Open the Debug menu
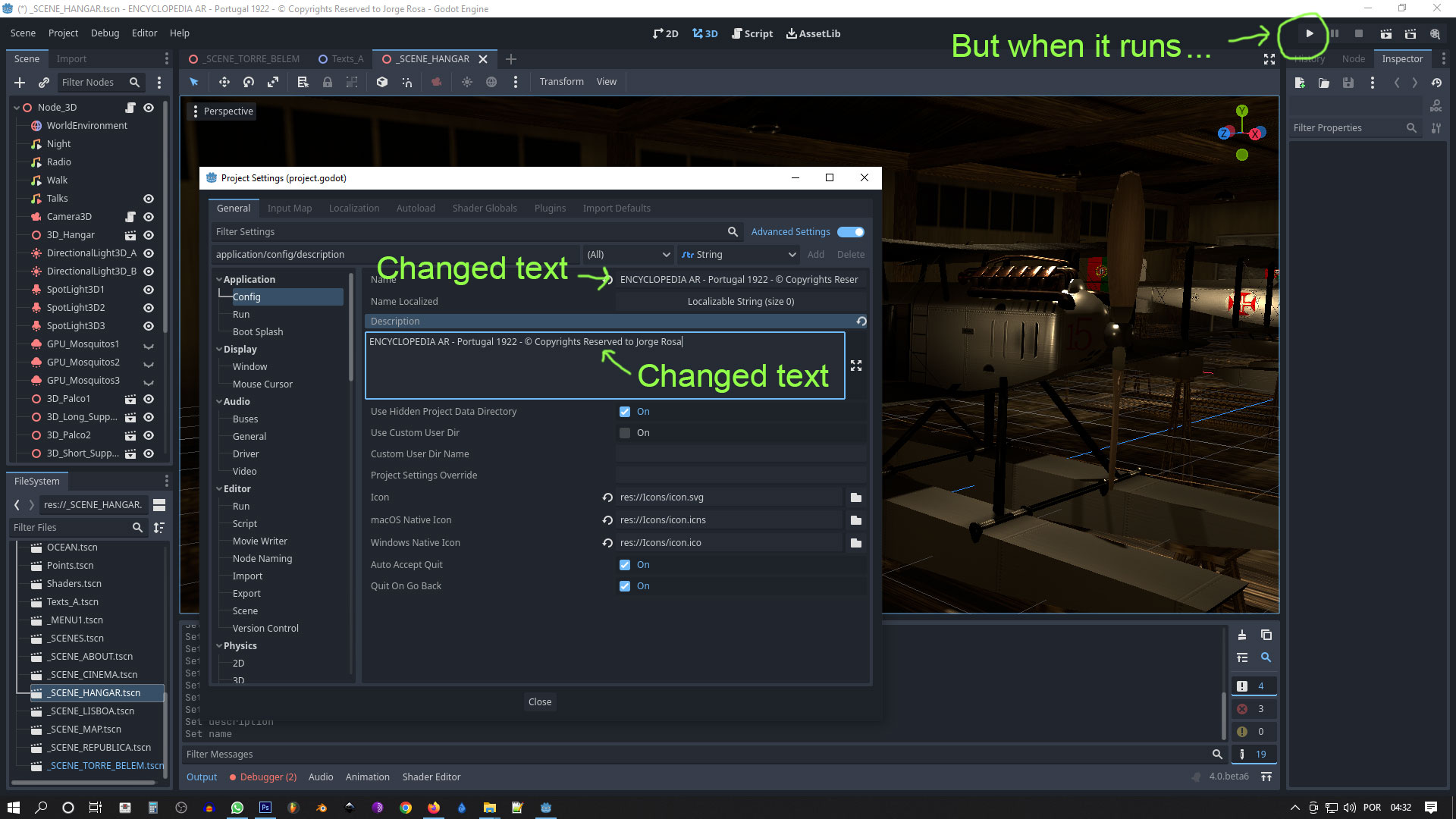Viewport: 1456px width, 819px height. coord(105,33)
